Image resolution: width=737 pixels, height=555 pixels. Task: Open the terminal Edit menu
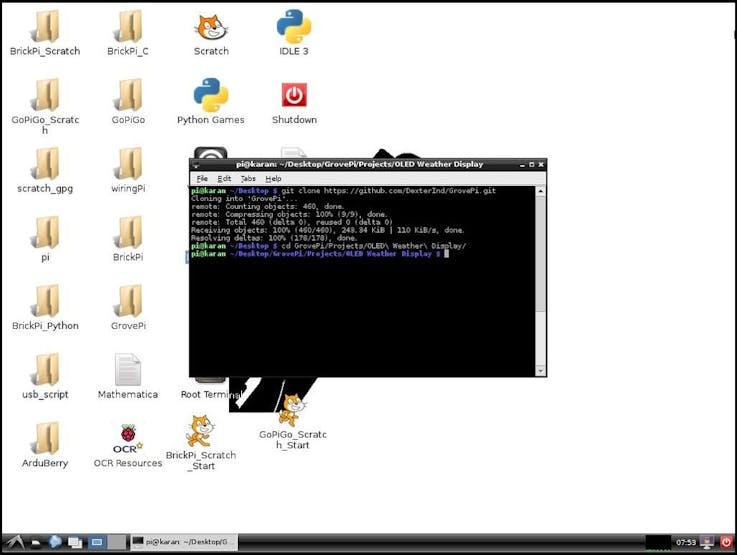pyautogui.click(x=224, y=179)
